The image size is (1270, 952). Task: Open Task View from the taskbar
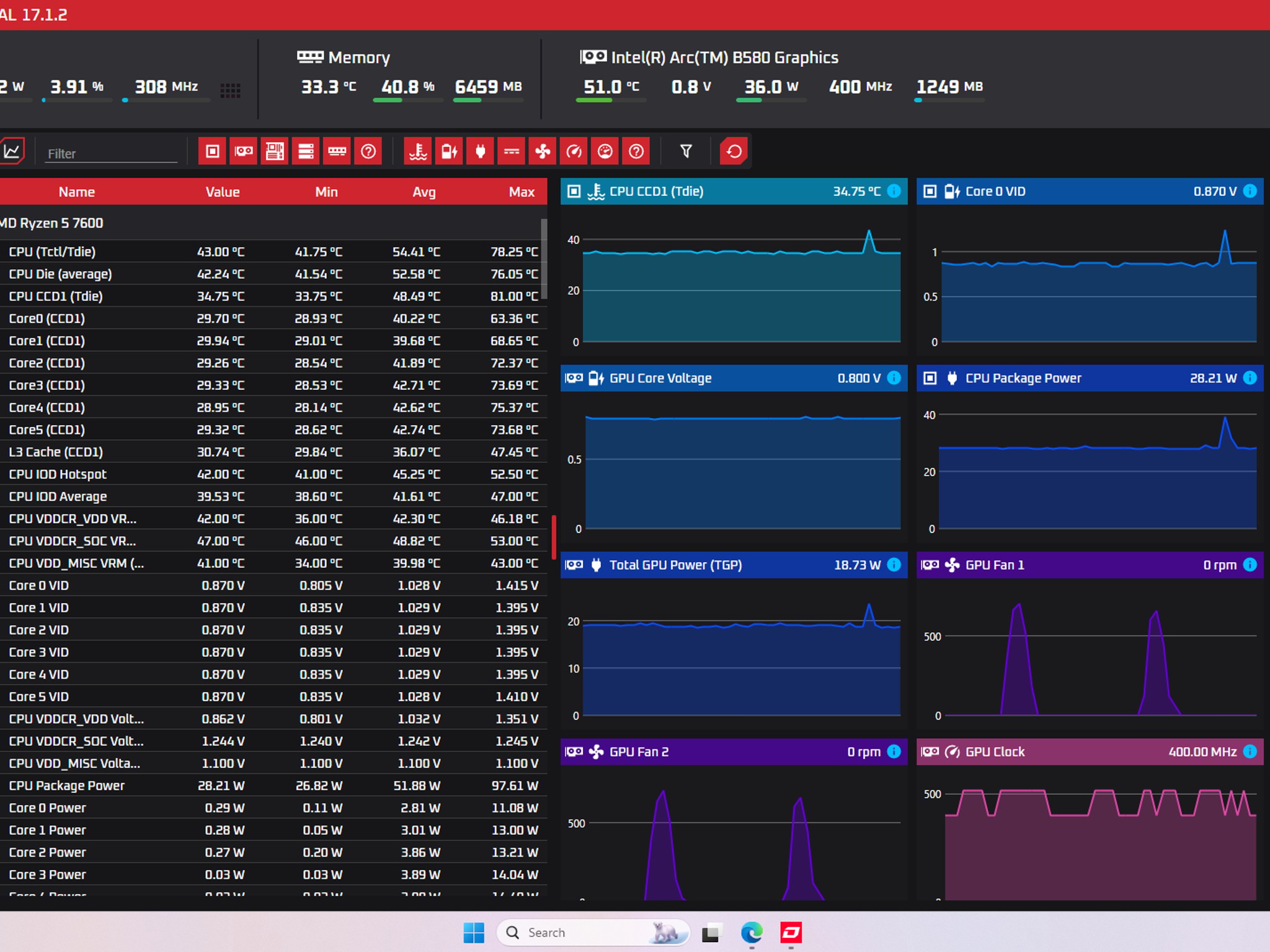tap(711, 932)
